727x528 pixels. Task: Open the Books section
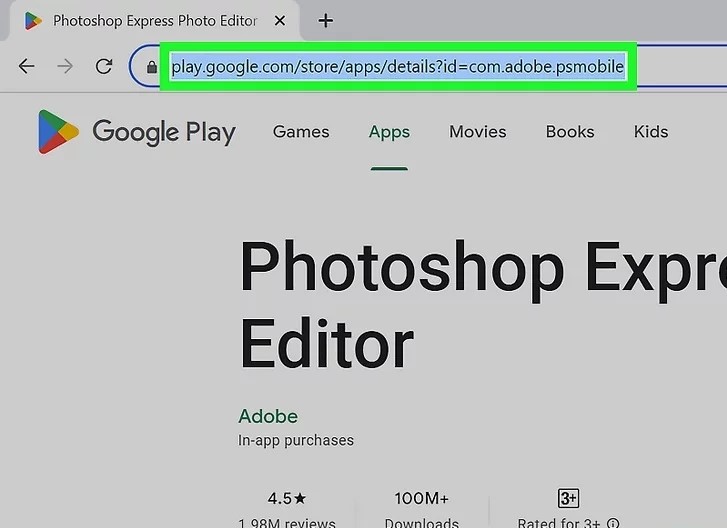pos(570,132)
